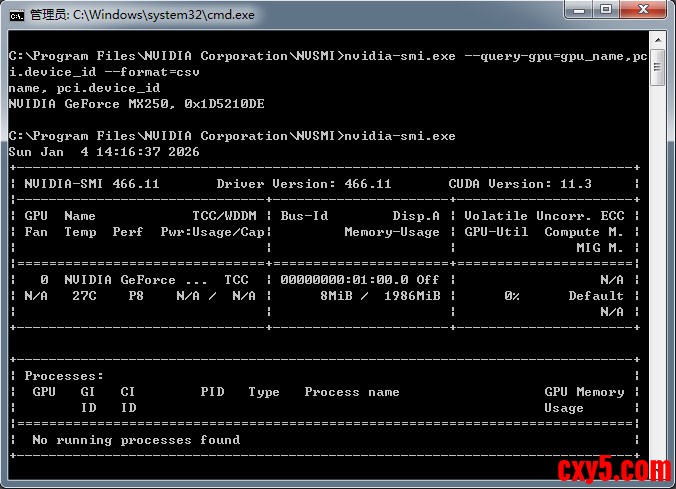
Task: Click the 'Bus-Id' column header
Action: click(304, 216)
